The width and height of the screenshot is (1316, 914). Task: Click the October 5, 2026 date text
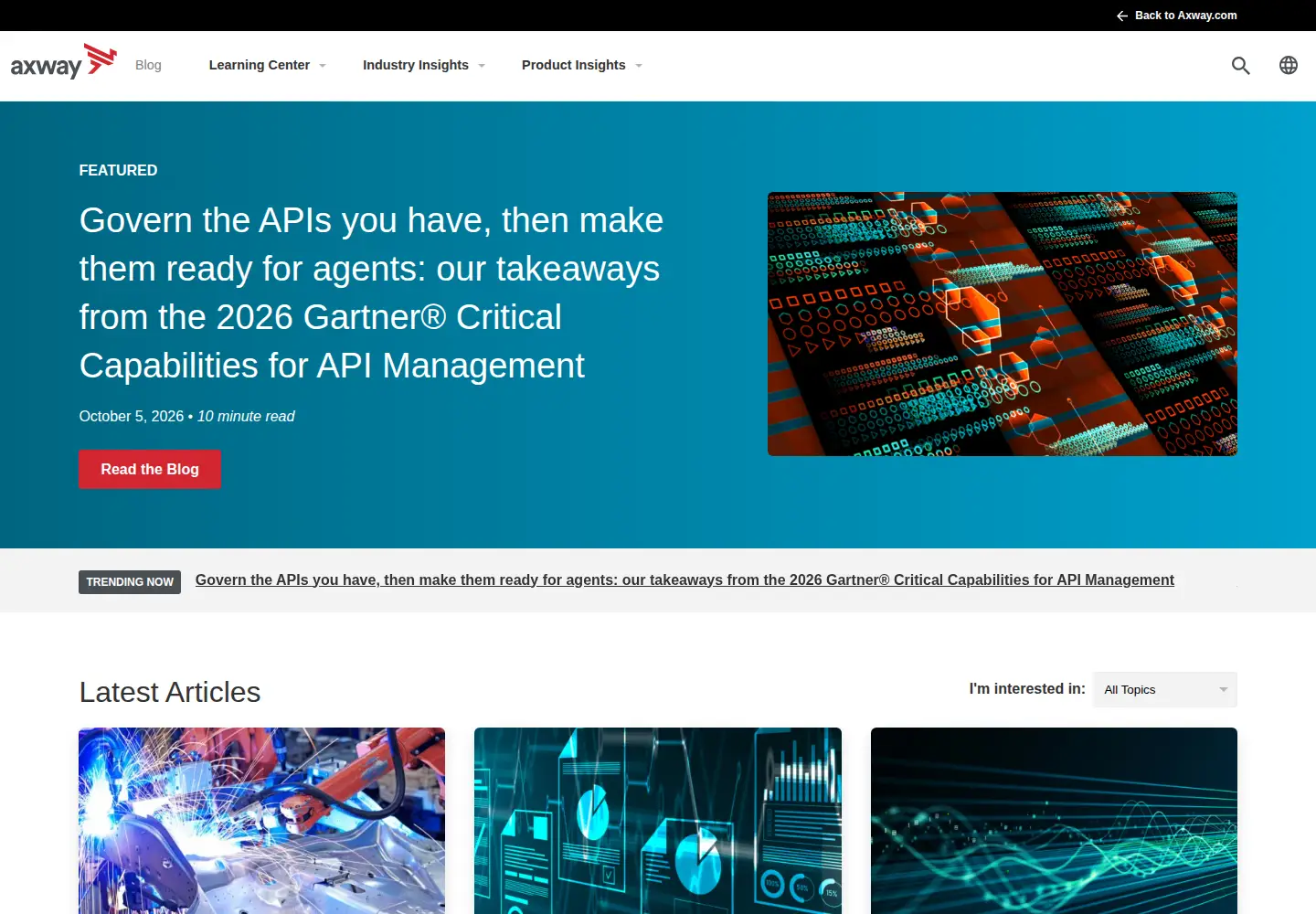tap(132, 416)
